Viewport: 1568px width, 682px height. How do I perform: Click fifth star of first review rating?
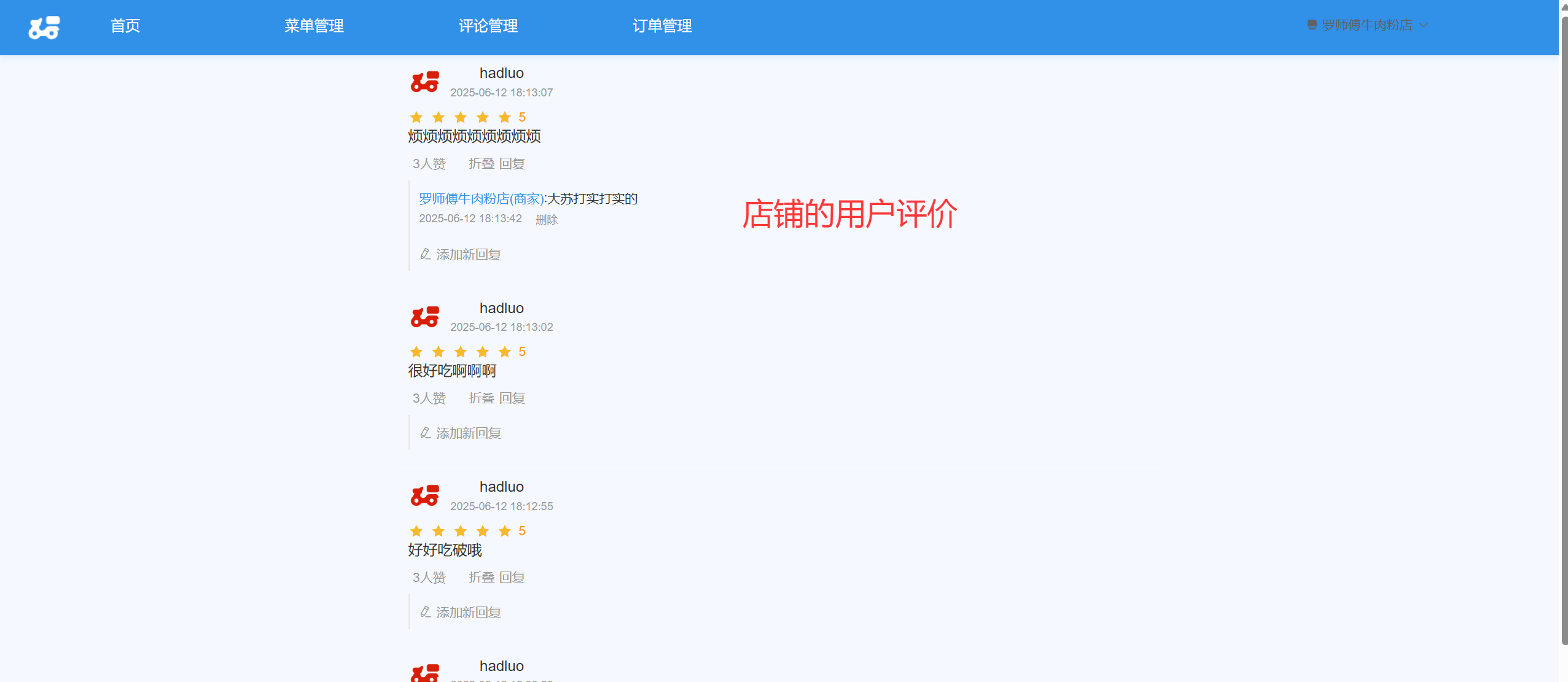pos(505,117)
